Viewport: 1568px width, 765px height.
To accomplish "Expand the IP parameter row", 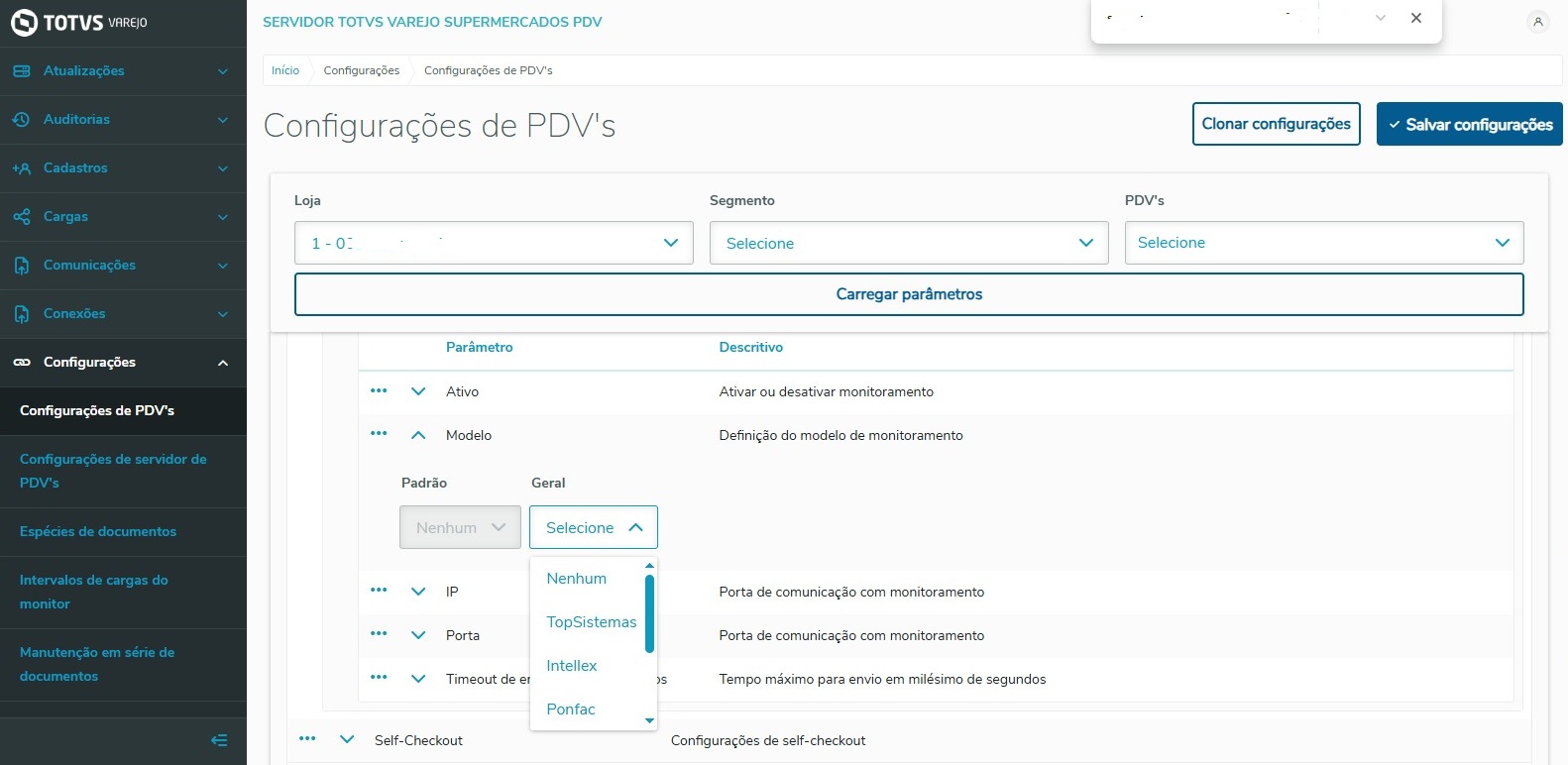I will click(418, 592).
